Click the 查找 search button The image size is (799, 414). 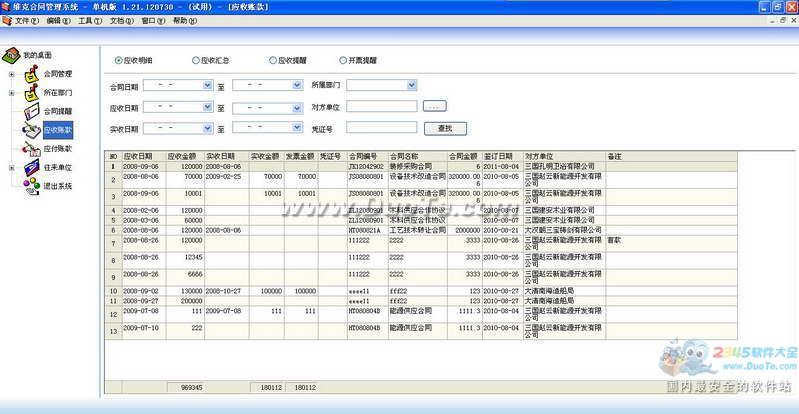click(445, 128)
